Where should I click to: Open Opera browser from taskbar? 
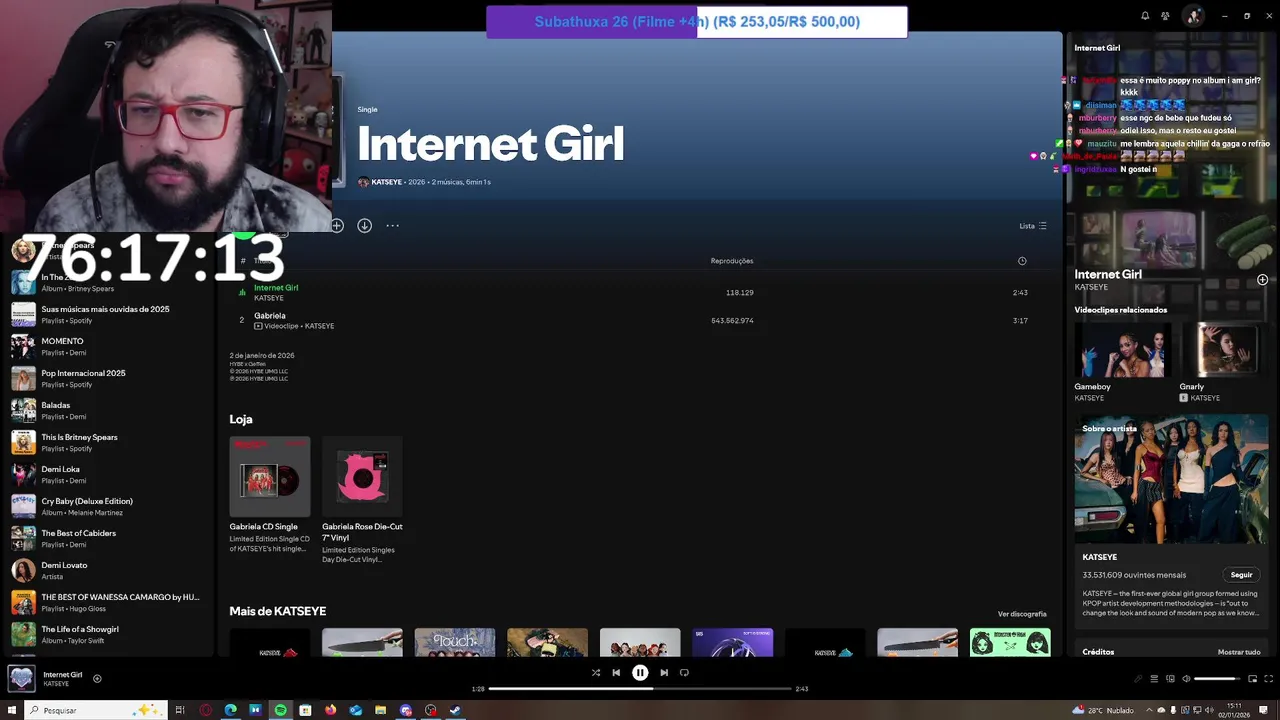coord(206,710)
